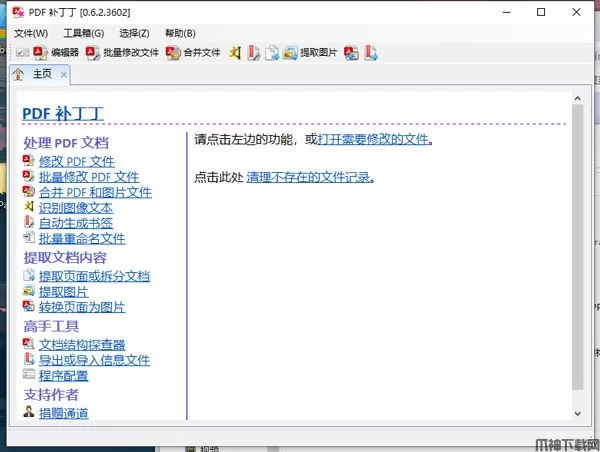The height and width of the screenshot is (452, 600).
Task: Click the 文档结构探查器 link
Action: (x=82, y=344)
